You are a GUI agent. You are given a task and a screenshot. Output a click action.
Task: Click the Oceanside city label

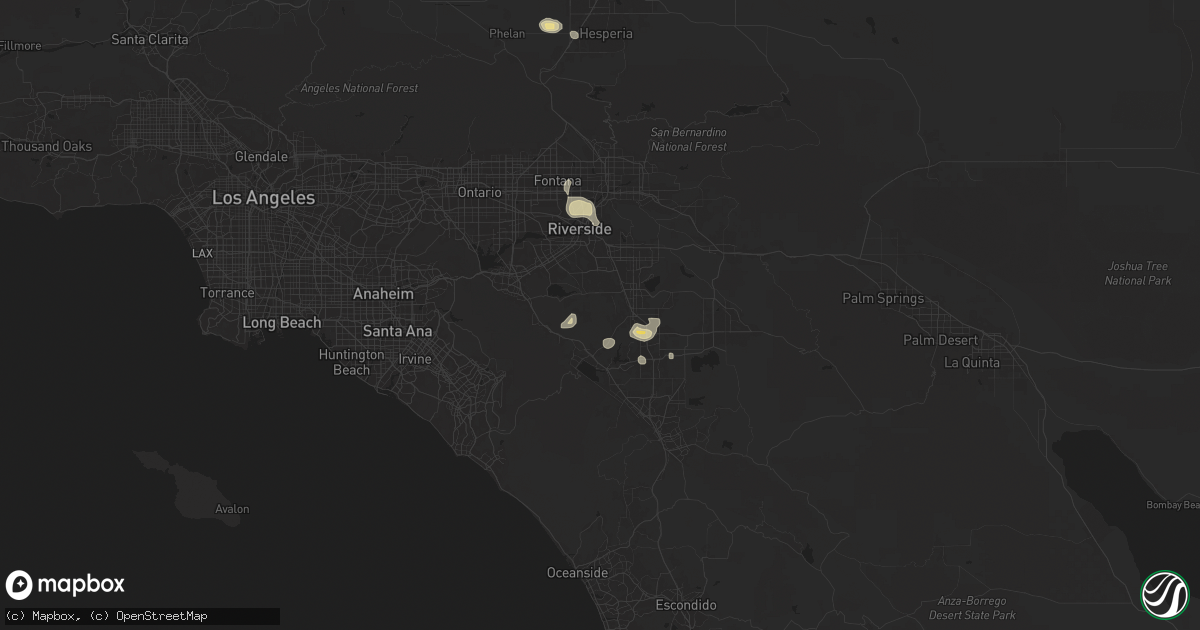577,573
